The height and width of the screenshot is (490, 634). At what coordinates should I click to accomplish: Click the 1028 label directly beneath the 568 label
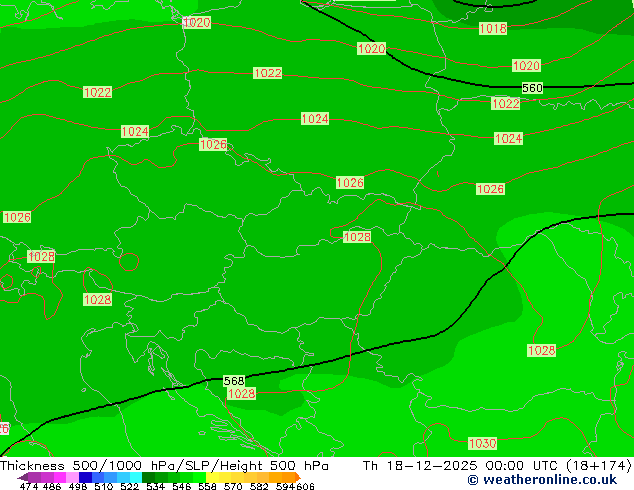click(241, 393)
